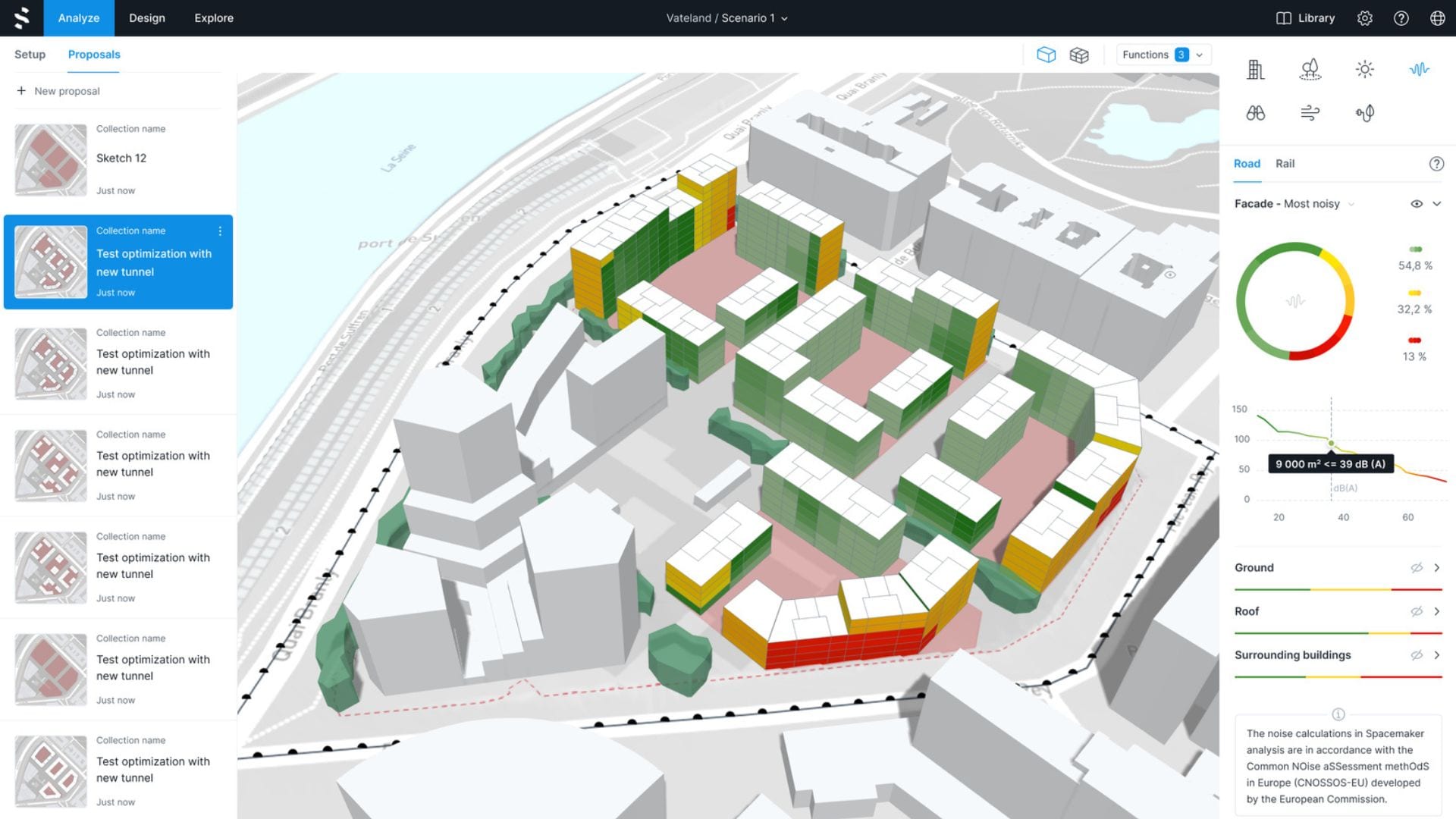Click the info icon above noise calculations note

1338,714
